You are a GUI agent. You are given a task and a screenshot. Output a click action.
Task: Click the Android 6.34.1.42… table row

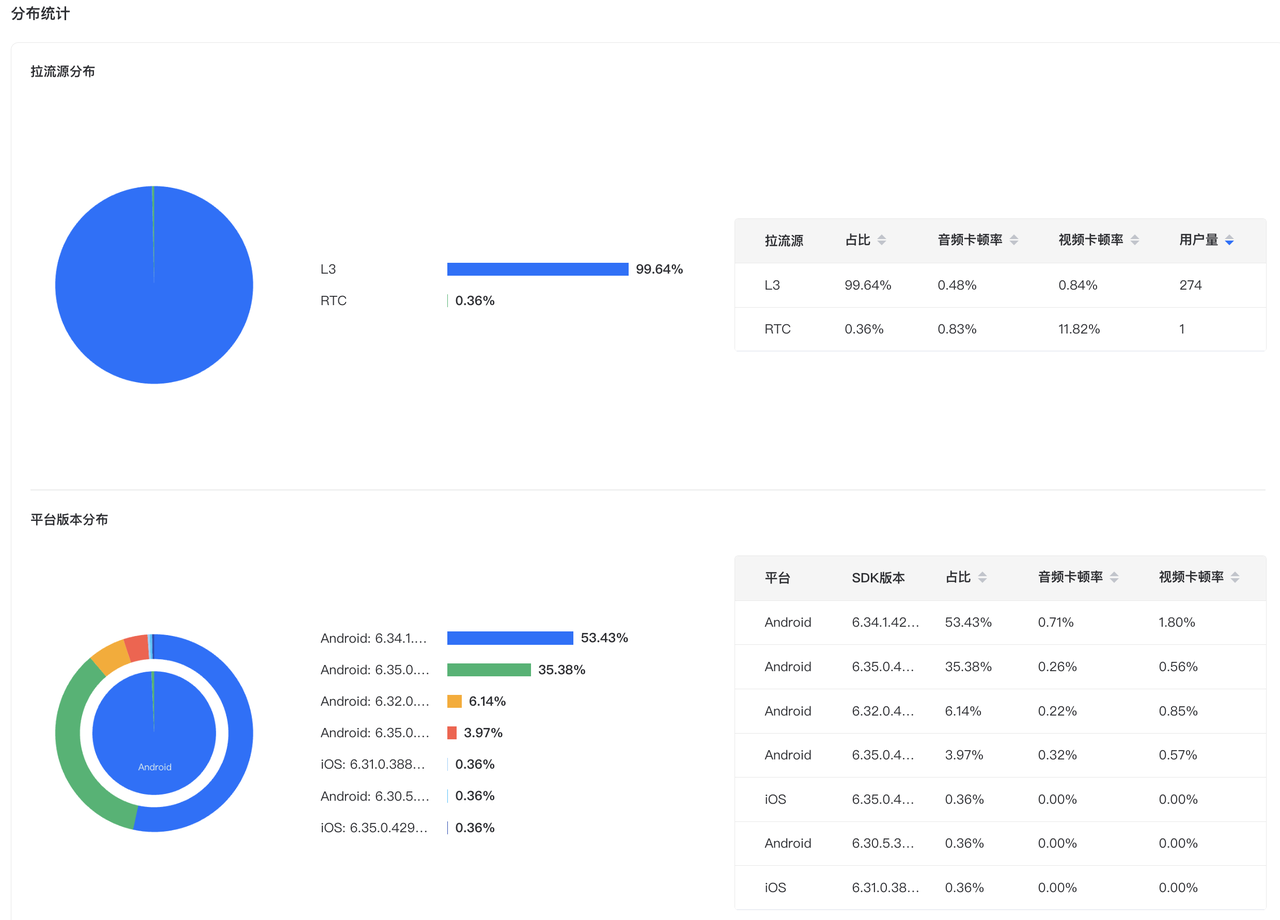1000,622
